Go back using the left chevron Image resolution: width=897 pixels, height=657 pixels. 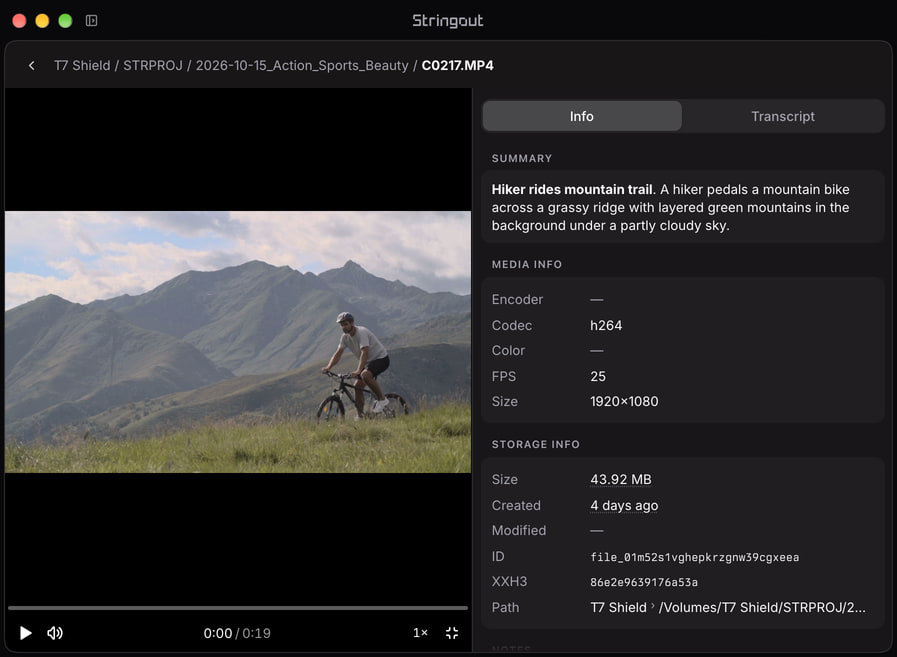click(x=31, y=66)
